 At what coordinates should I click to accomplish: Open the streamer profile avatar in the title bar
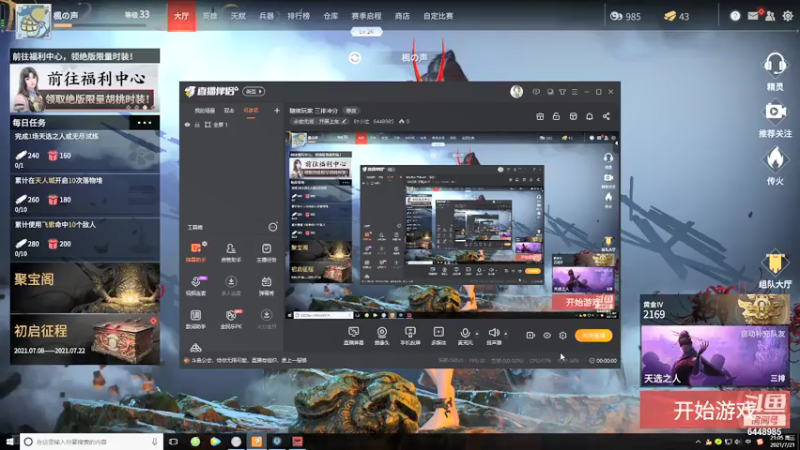tap(516, 92)
